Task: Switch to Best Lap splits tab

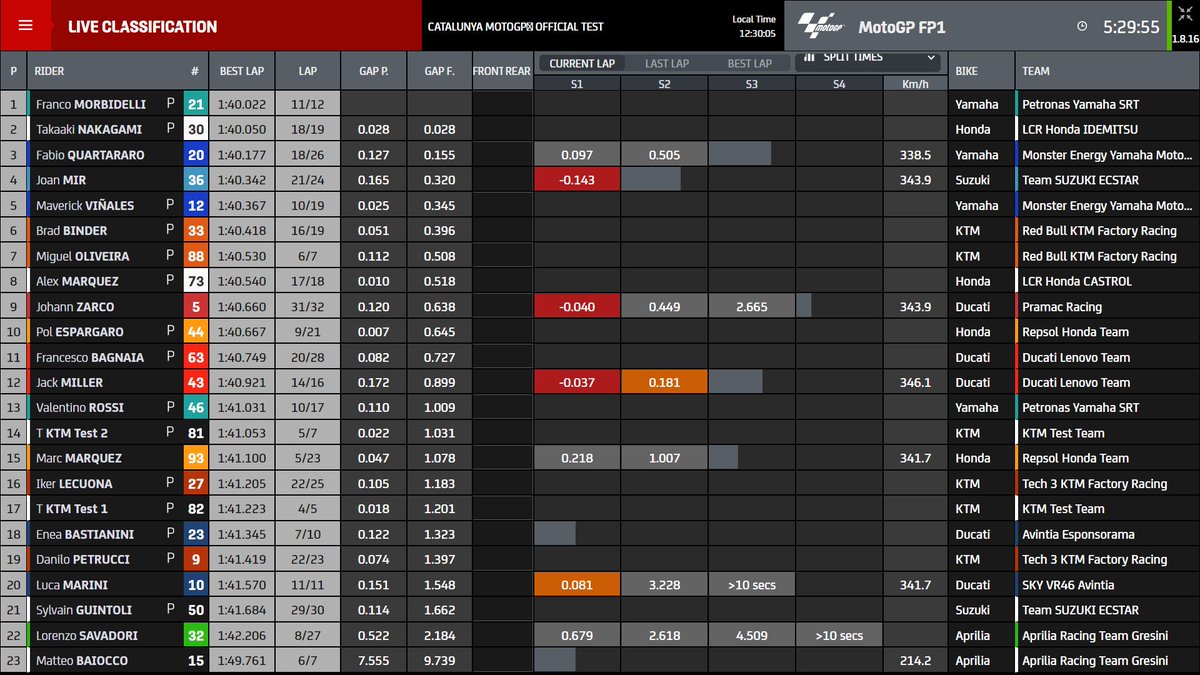Action: 750,63
